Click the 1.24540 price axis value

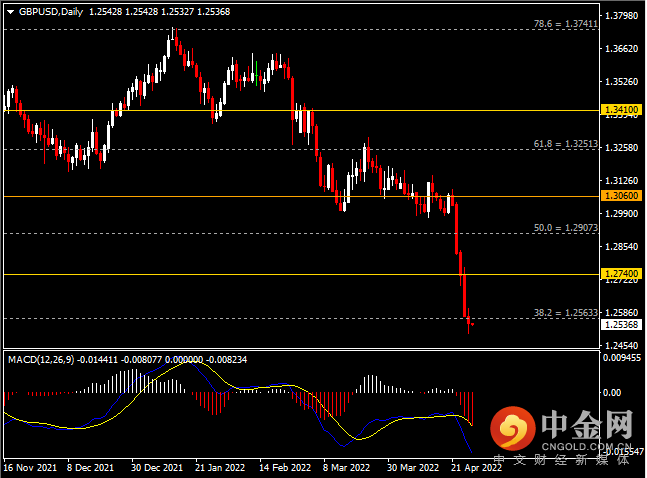point(621,345)
